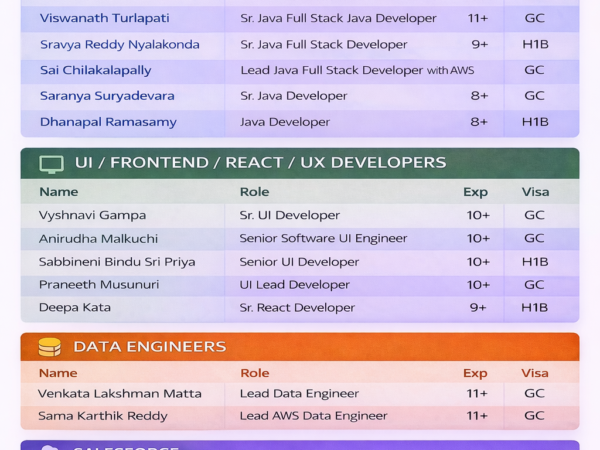The image size is (600, 450).
Task: Click the Role column header in UI developers table
Action: pyautogui.click(x=254, y=192)
